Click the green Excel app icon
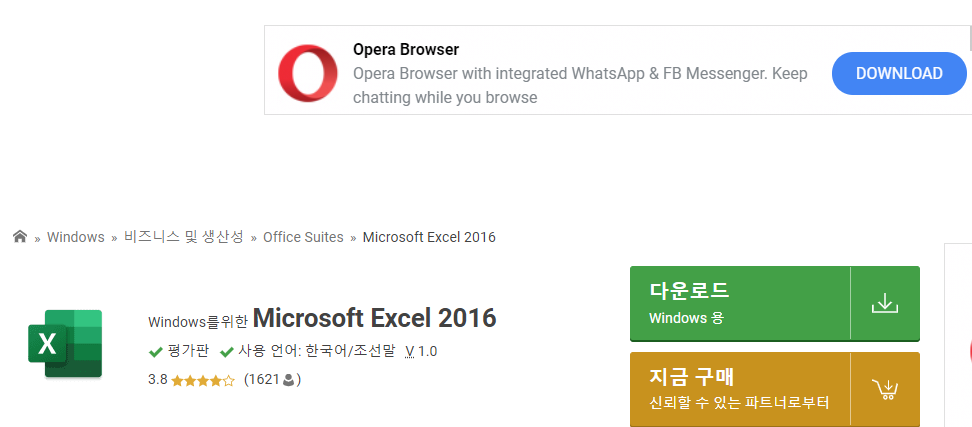The height and width of the screenshot is (427, 972). coord(65,343)
